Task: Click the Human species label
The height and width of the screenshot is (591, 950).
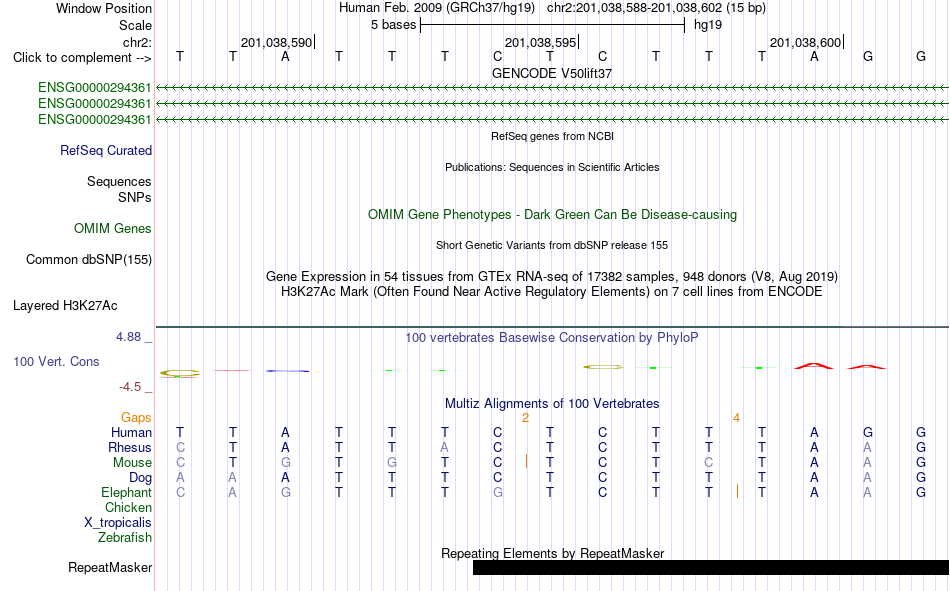Action: 131,432
